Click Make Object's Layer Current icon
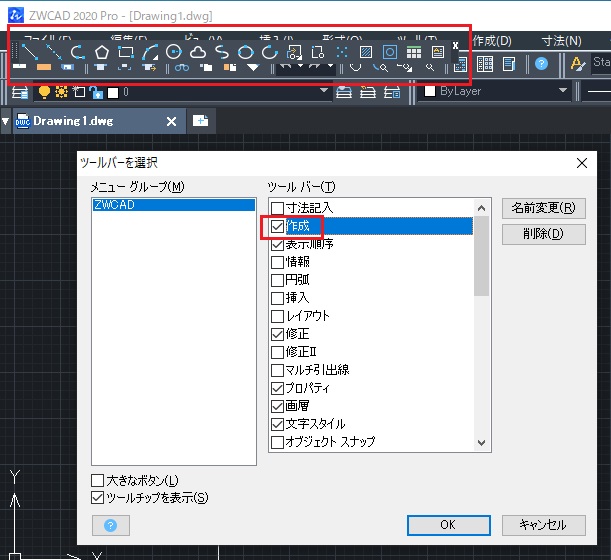Screen dimensions: 611x560 [344, 92]
